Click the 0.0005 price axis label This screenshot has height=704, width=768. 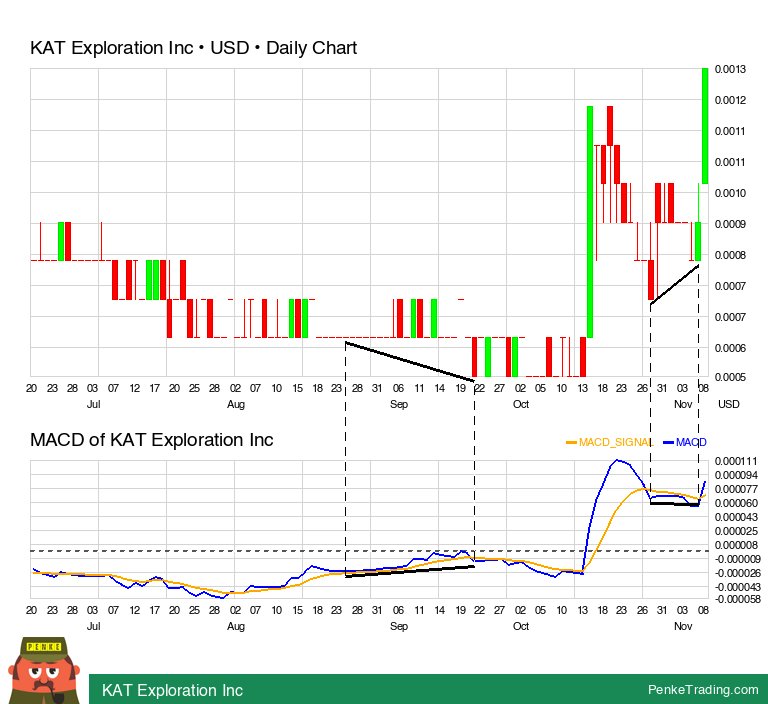tap(730, 377)
